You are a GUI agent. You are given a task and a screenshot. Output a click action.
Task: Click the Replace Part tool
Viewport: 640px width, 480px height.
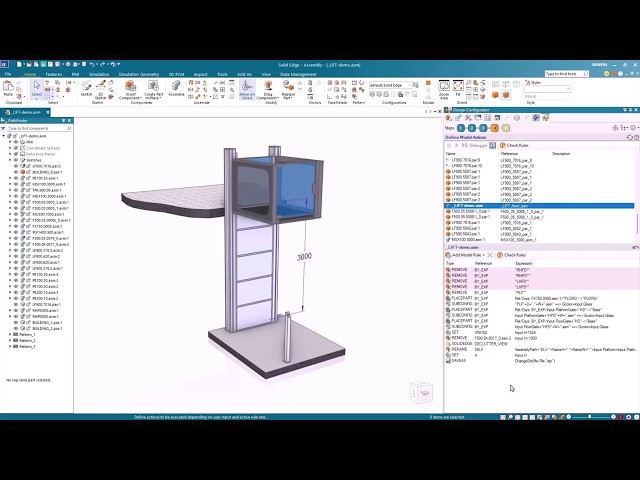[x=288, y=90]
